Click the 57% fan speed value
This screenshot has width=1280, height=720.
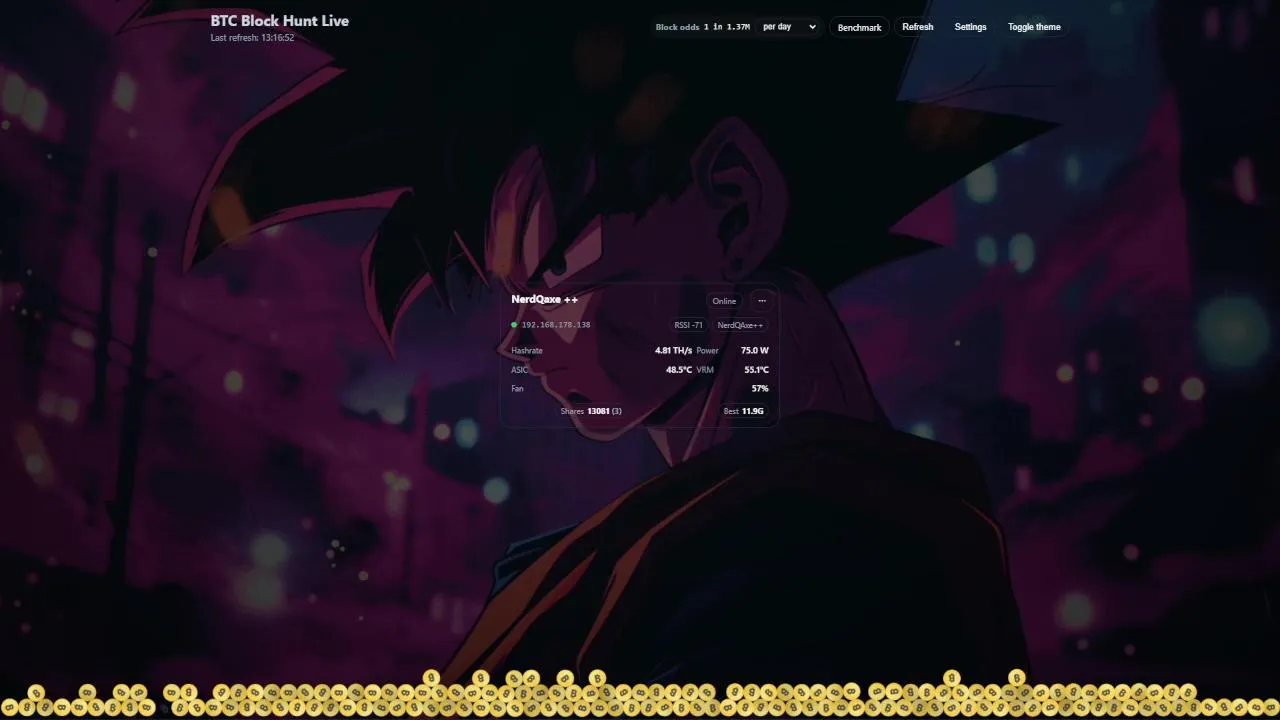(x=760, y=388)
